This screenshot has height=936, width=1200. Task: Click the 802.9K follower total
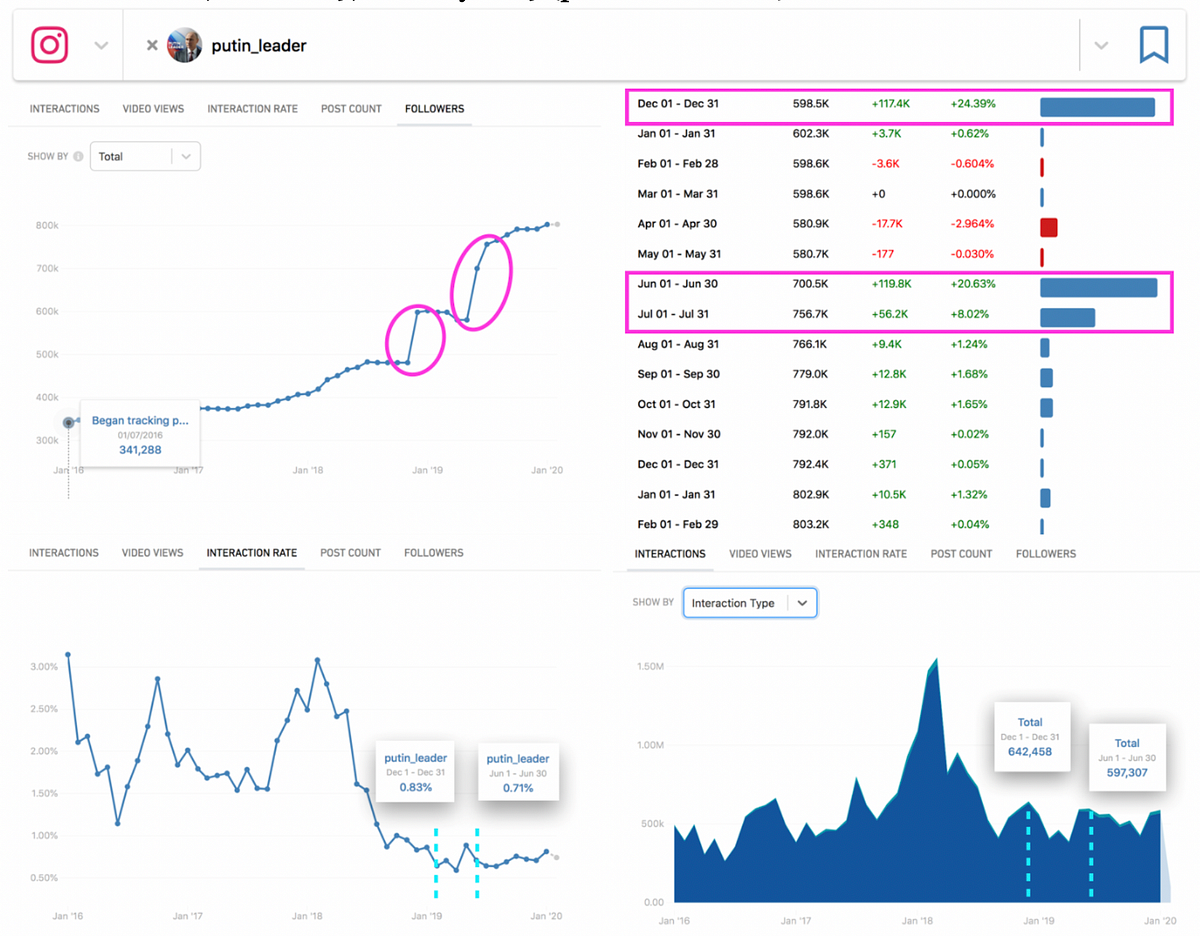pyautogui.click(x=810, y=494)
